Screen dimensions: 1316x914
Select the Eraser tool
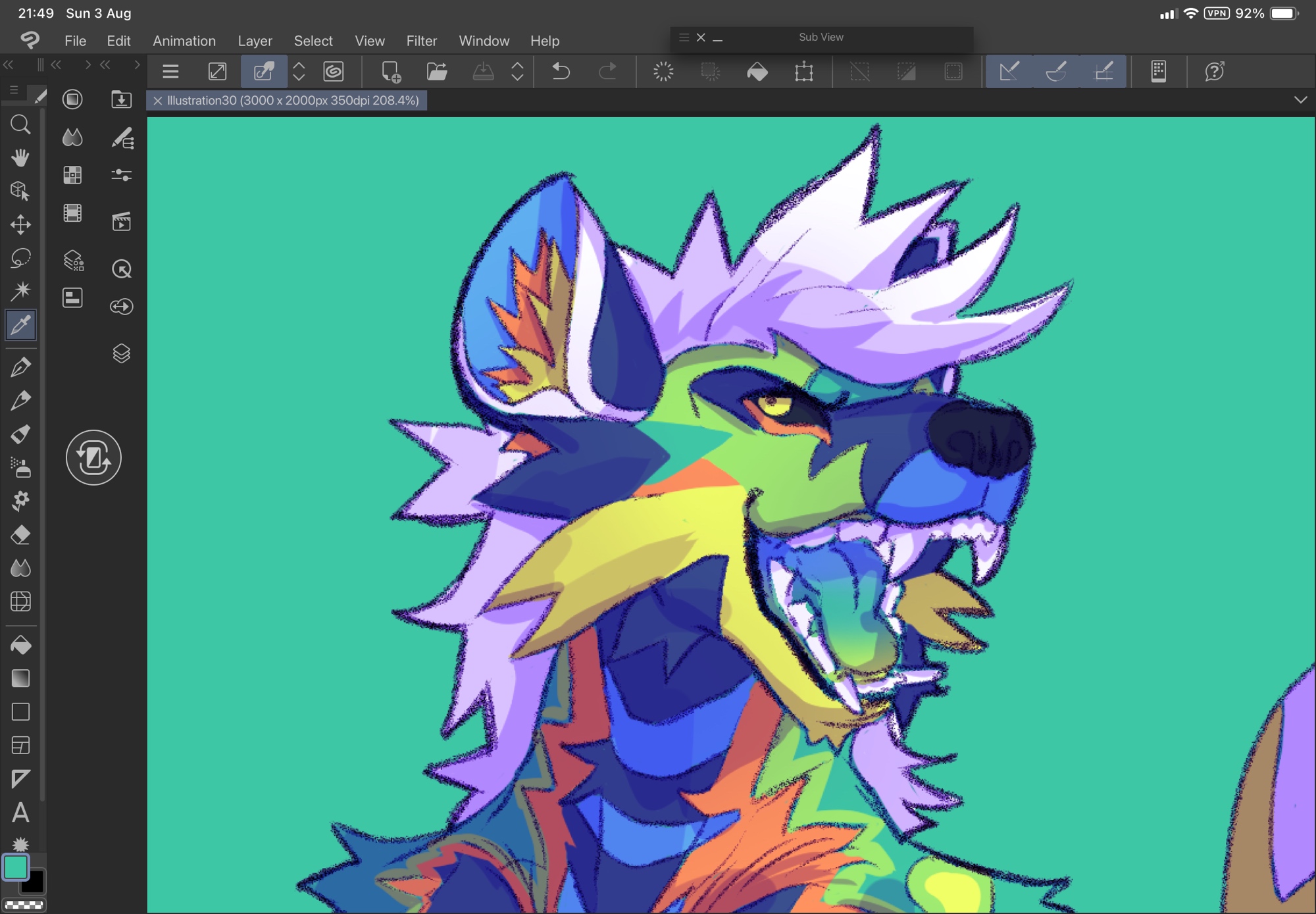click(20, 535)
